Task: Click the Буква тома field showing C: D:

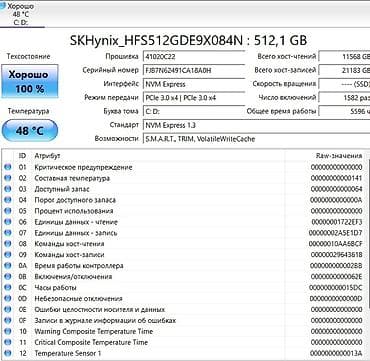Action: pyautogui.click(x=194, y=111)
